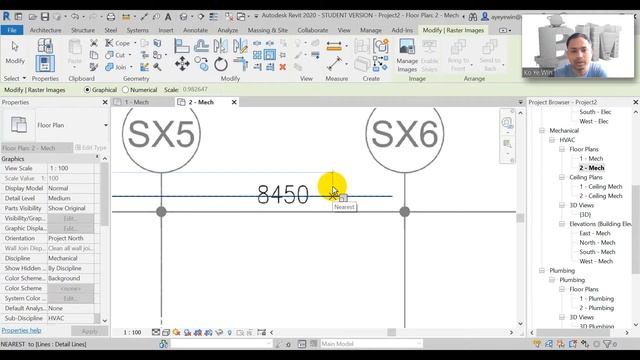640x360 pixels.
Task: Collapse the Mechanical node in Project Browser
Action: point(542,131)
